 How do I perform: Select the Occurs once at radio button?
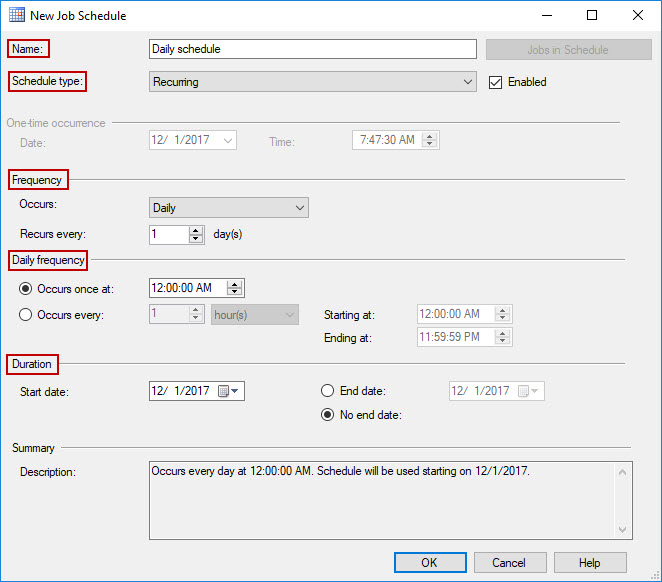[25, 289]
